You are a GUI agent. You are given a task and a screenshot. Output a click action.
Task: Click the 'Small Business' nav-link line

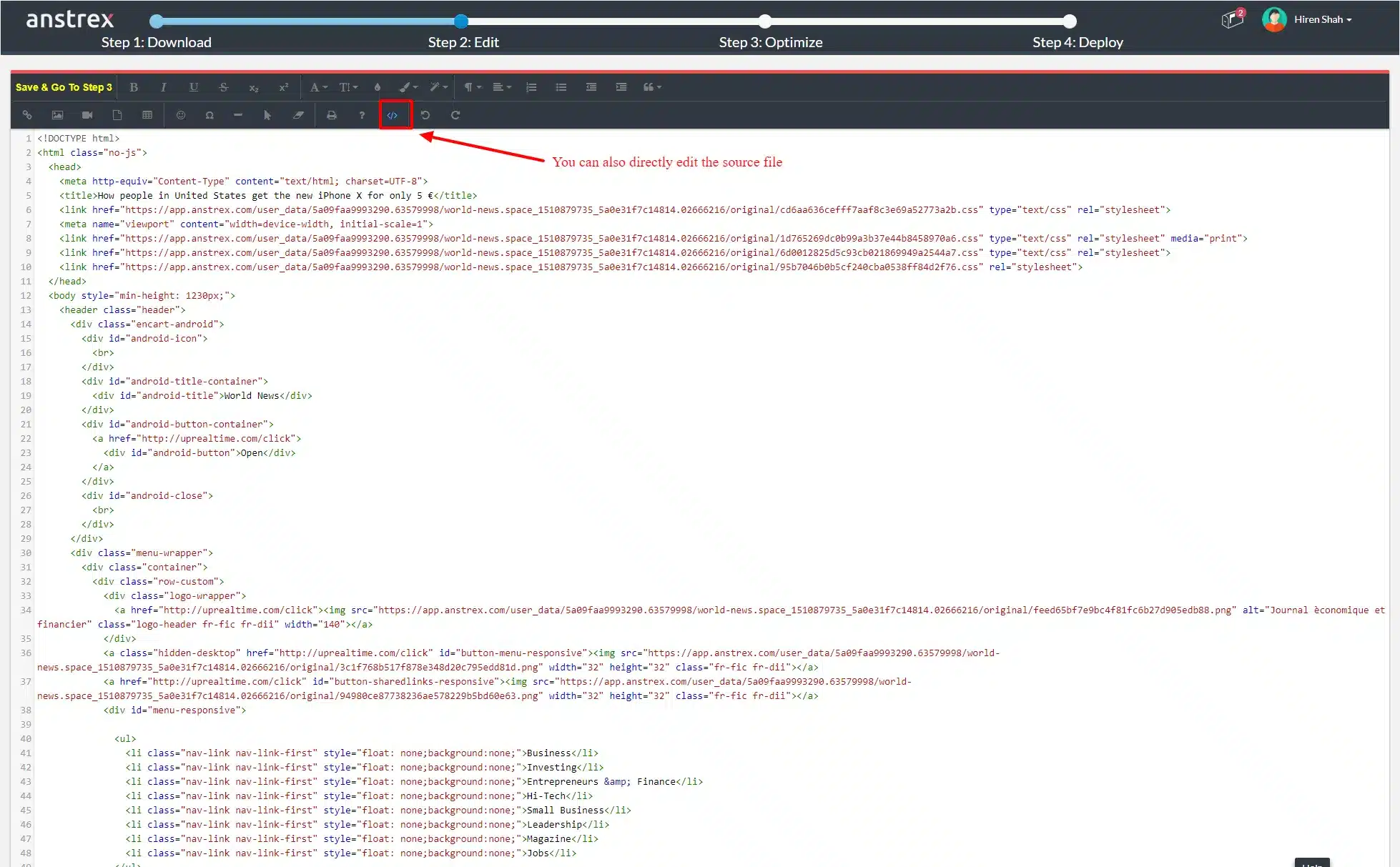pyautogui.click(x=378, y=810)
